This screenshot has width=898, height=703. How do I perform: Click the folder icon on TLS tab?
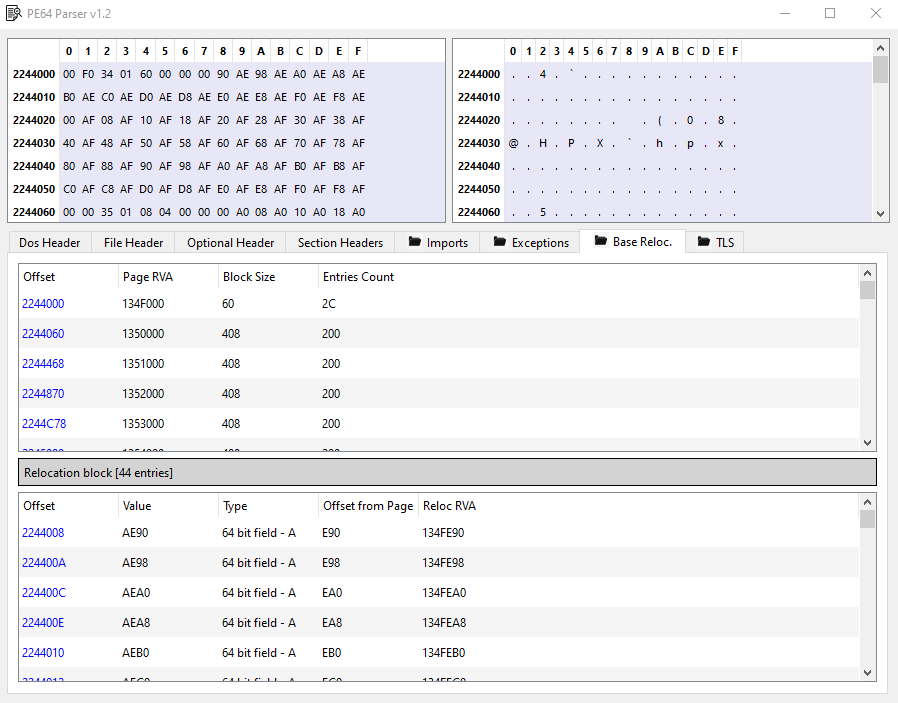coord(704,242)
